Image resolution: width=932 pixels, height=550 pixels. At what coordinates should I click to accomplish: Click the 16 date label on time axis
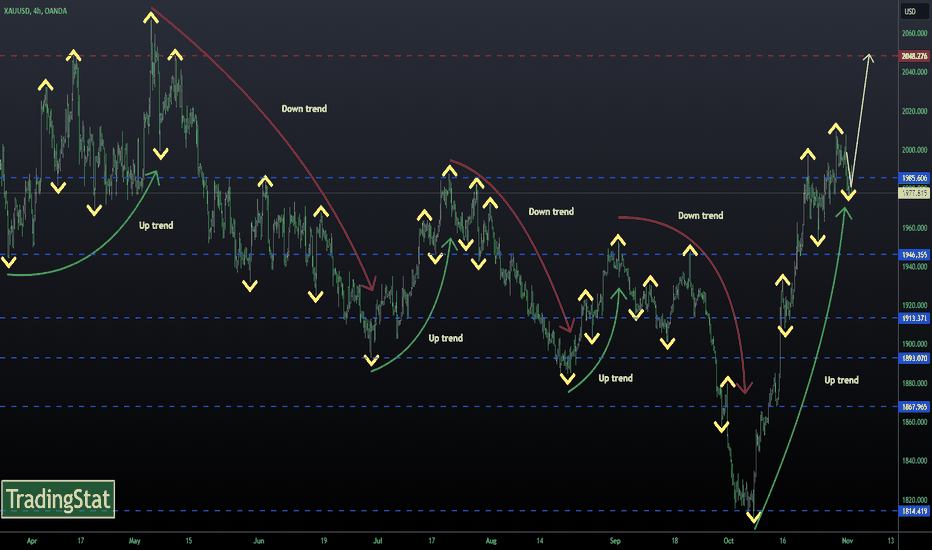click(783, 540)
